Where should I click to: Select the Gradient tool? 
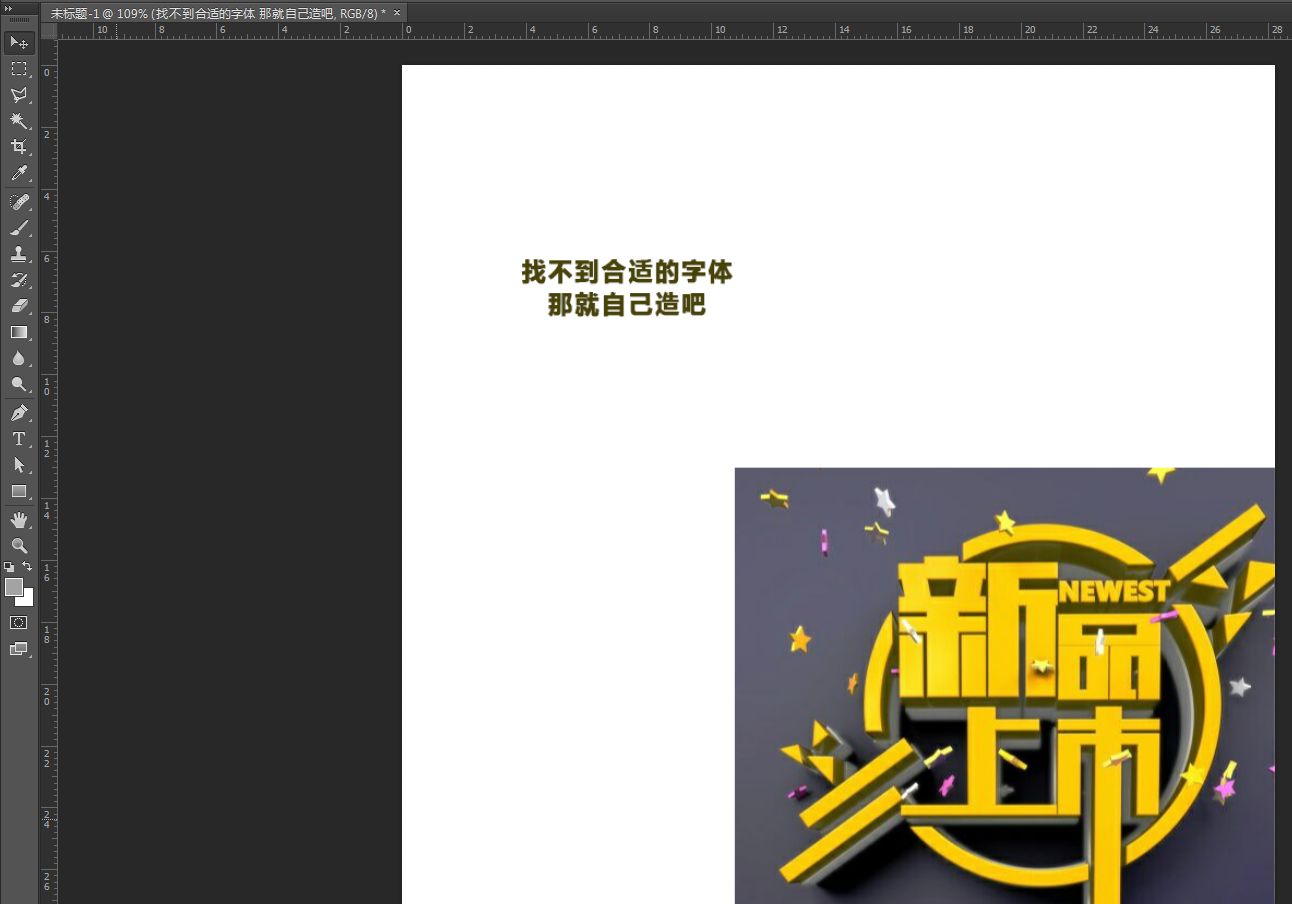click(19, 332)
